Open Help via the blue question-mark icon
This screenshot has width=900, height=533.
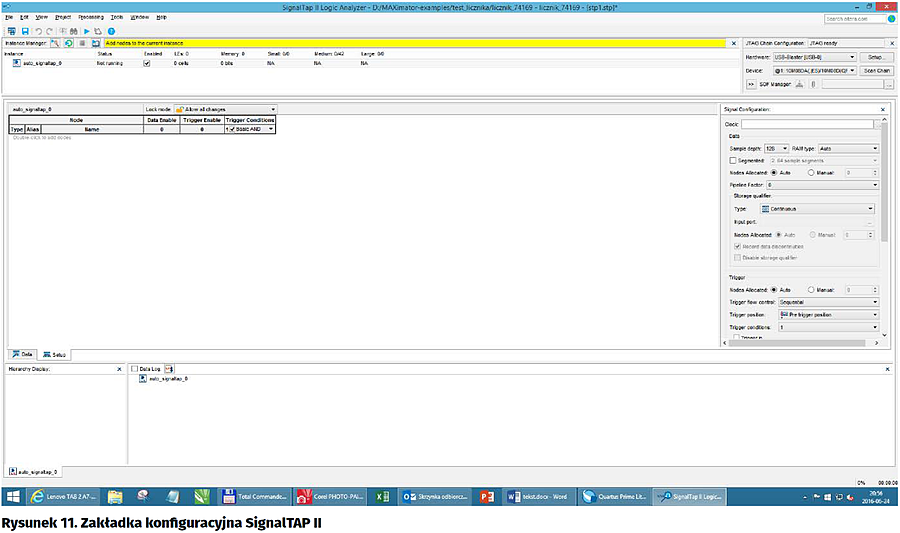112,31
